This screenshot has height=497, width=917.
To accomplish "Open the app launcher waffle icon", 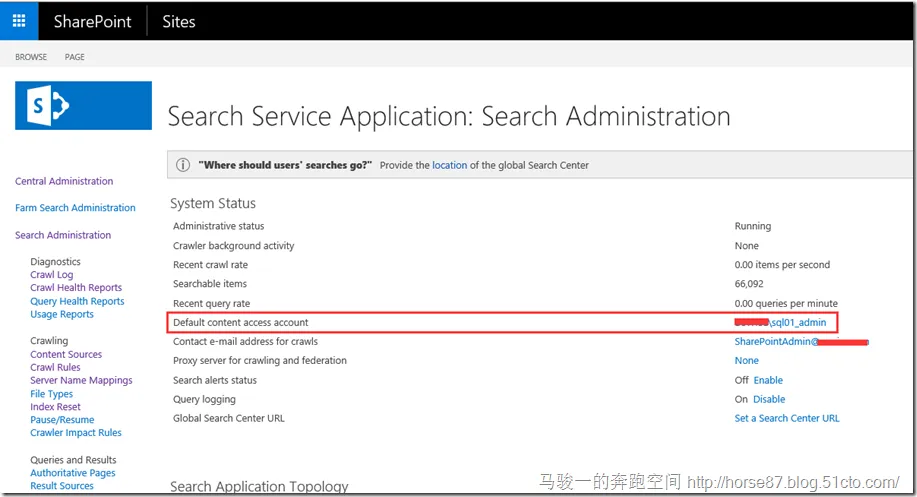I will pos(19,21).
